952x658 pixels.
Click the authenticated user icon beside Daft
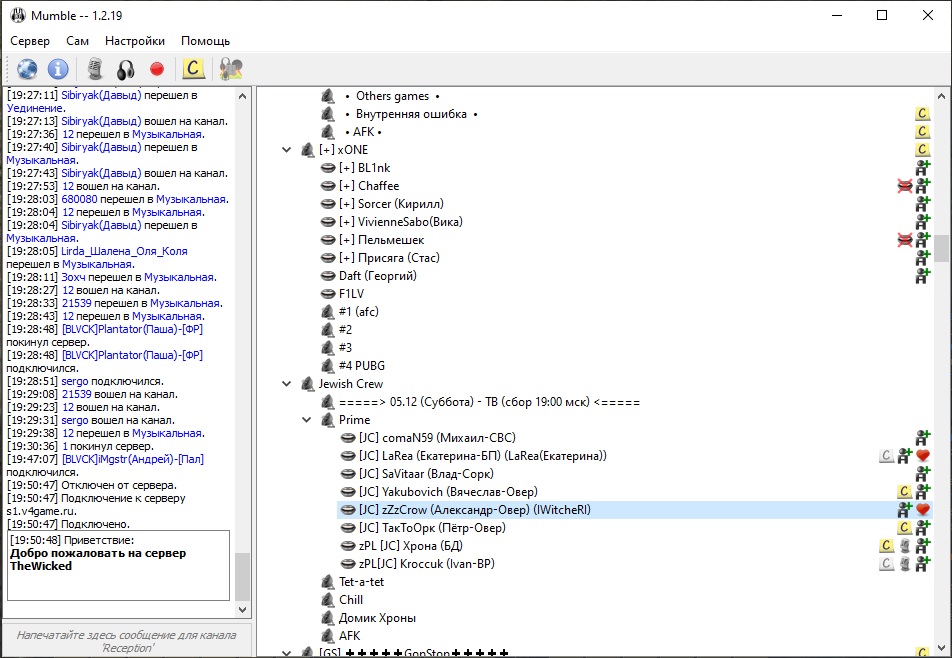pos(923,276)
